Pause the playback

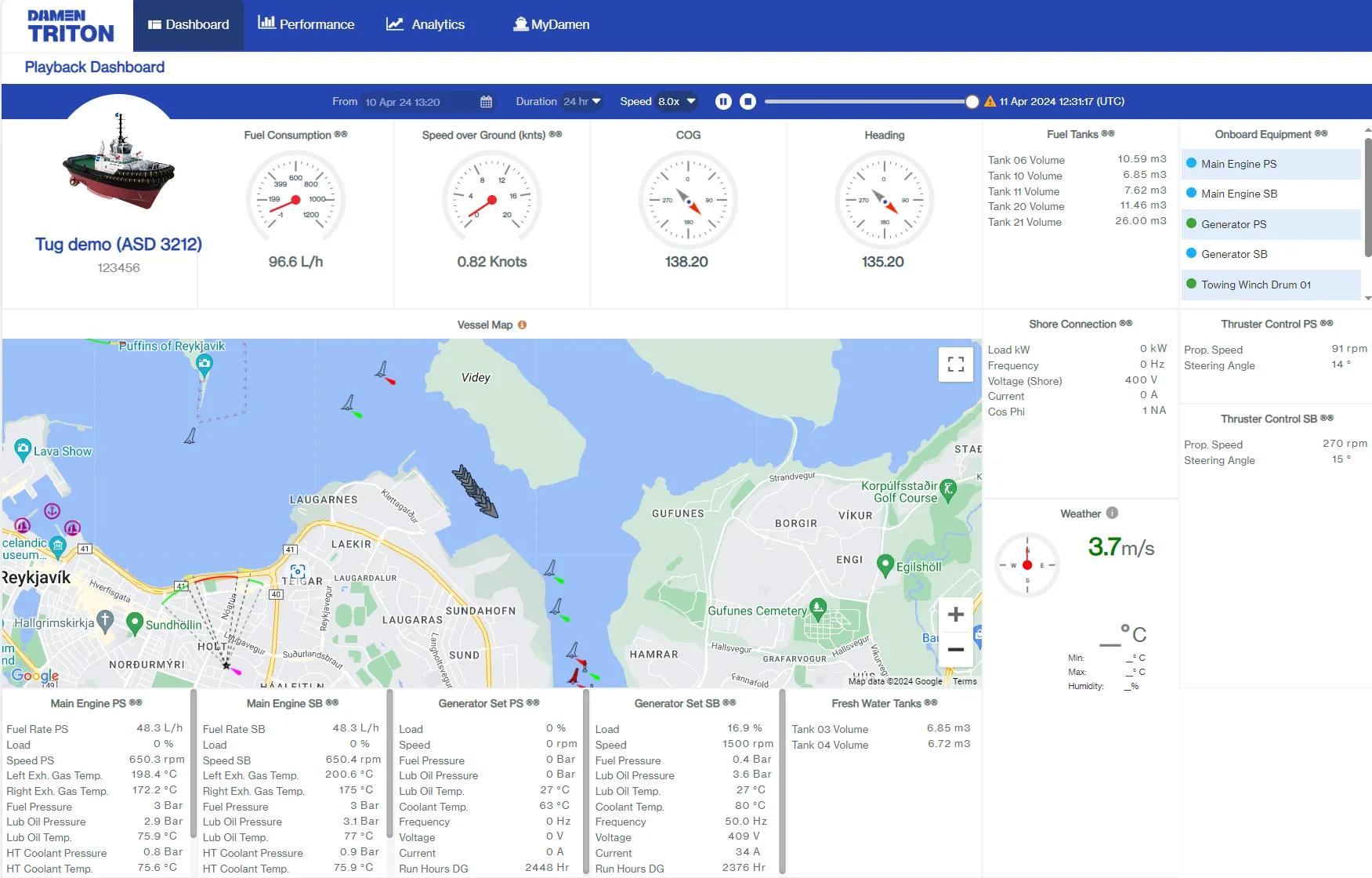722,102
